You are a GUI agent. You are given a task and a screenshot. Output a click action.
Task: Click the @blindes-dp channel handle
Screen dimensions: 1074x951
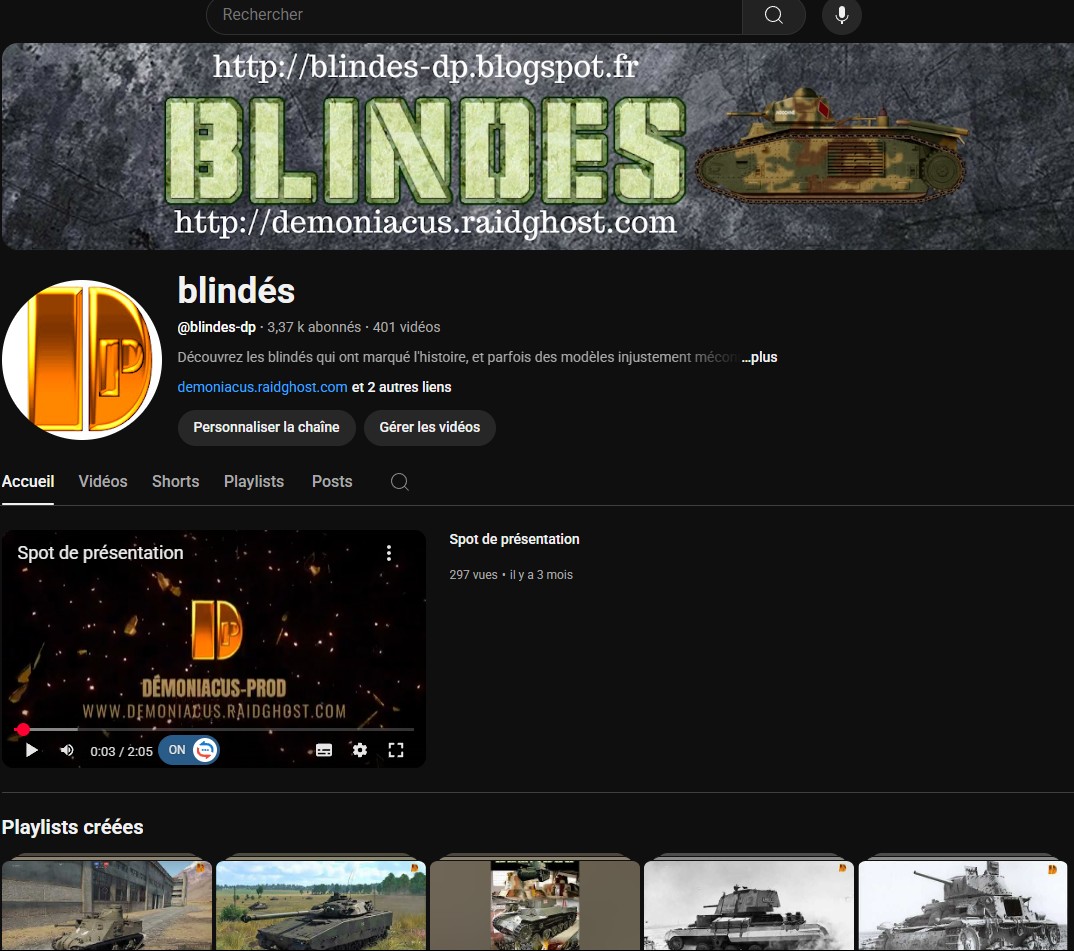click(216, 328)
